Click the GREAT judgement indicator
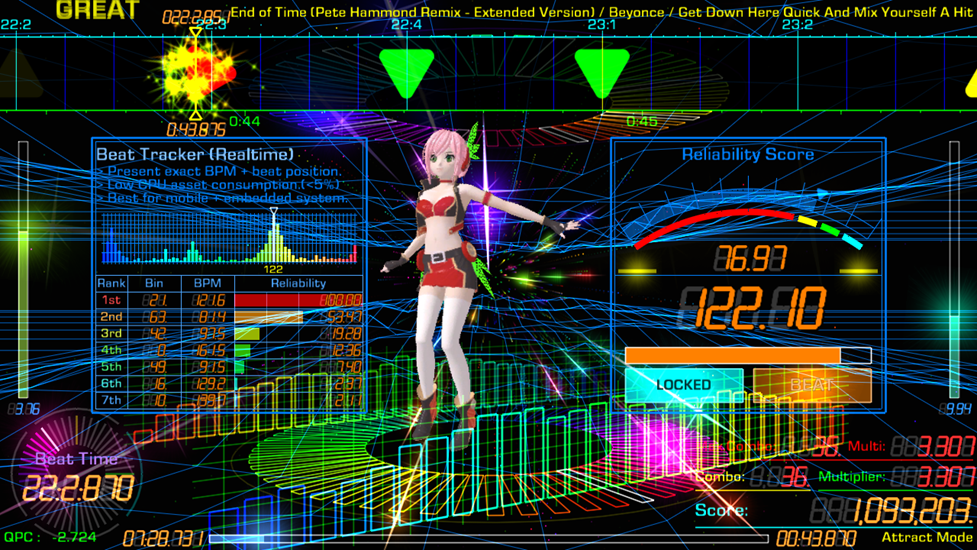 click(x=97, y=11)
